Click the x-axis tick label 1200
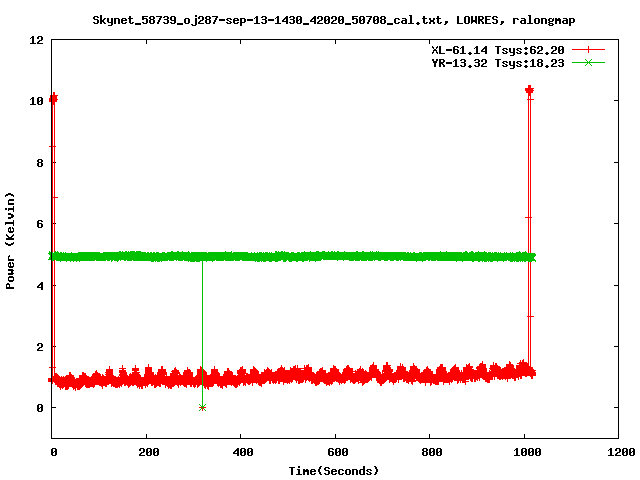The height and width of the screenshot is (480, 640). [621, 452]
